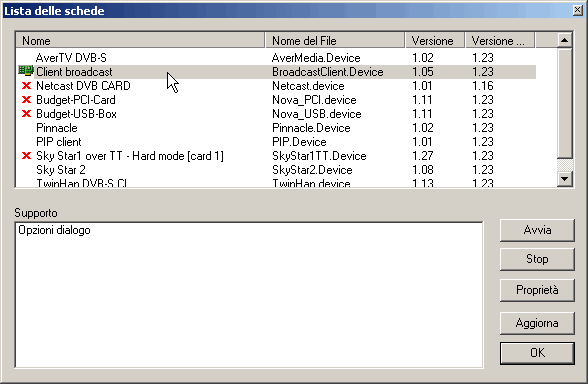
Task: Sort by Nome del File column header
Action: click(335, 40)
